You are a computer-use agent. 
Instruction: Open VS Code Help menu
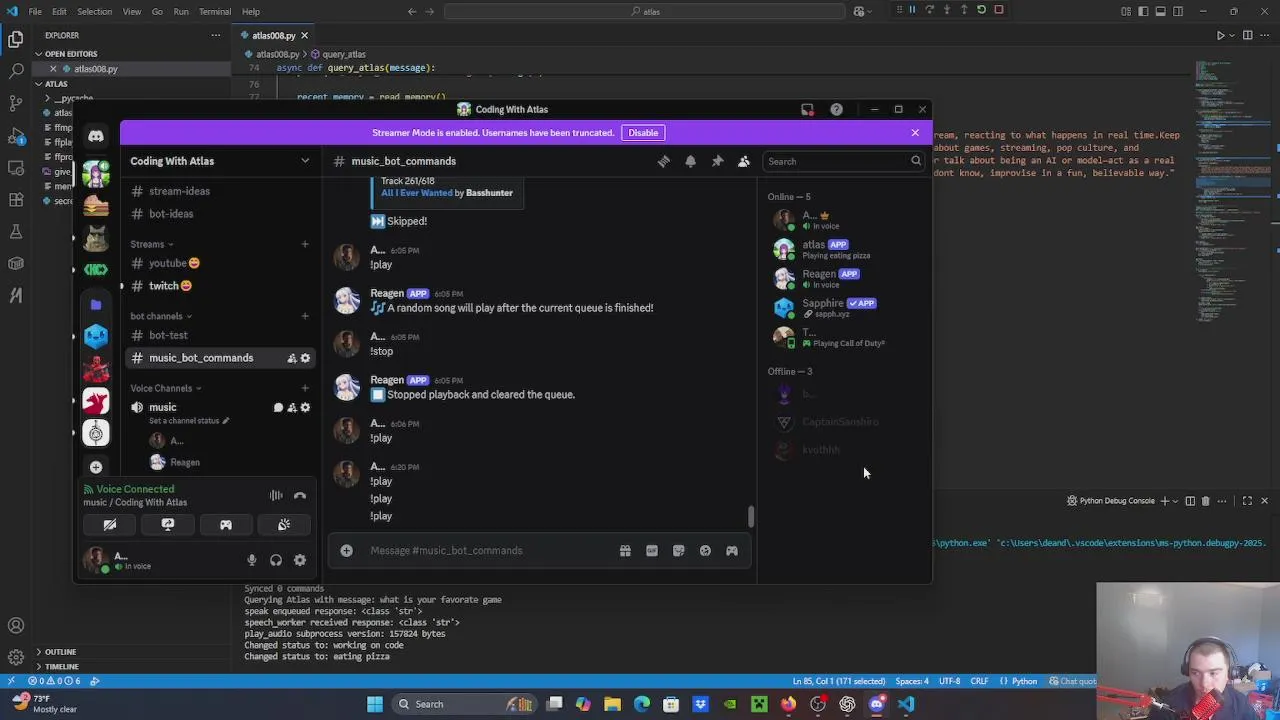tap(251, 12)
